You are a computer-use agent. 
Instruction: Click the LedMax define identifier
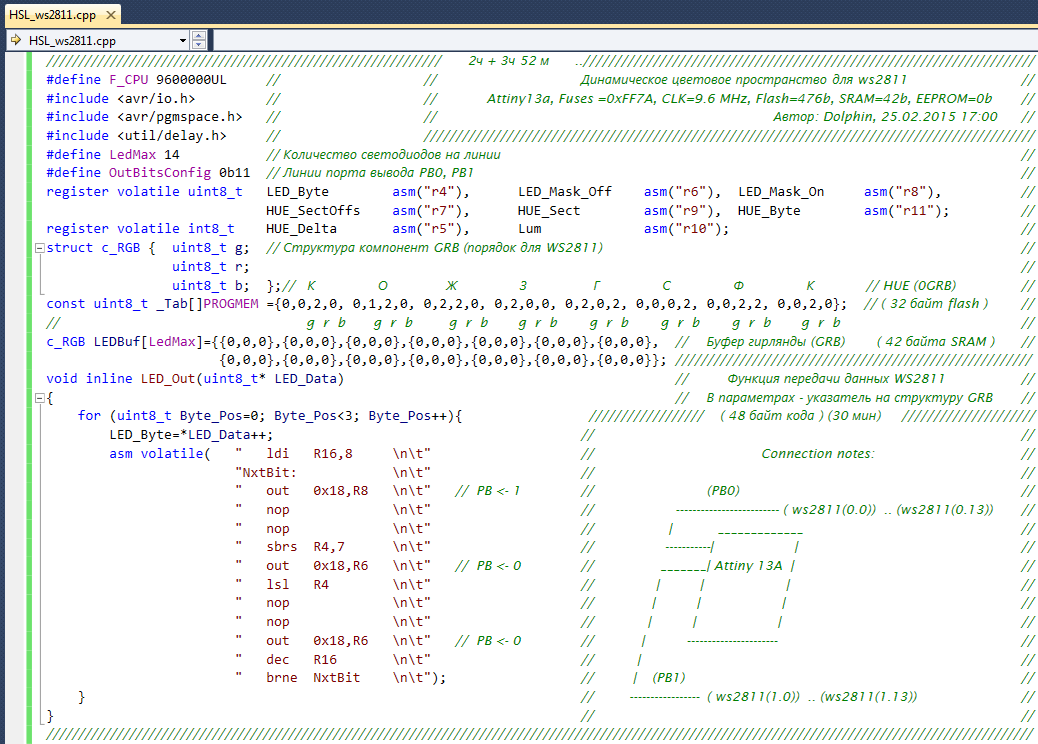[x=132, y=155]
